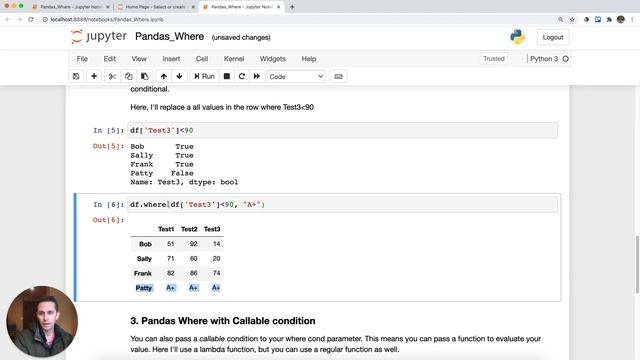Click heading Pandas Where with Callable condition
The width and height of the screenshot is (640, 360).
coord(223,321)
